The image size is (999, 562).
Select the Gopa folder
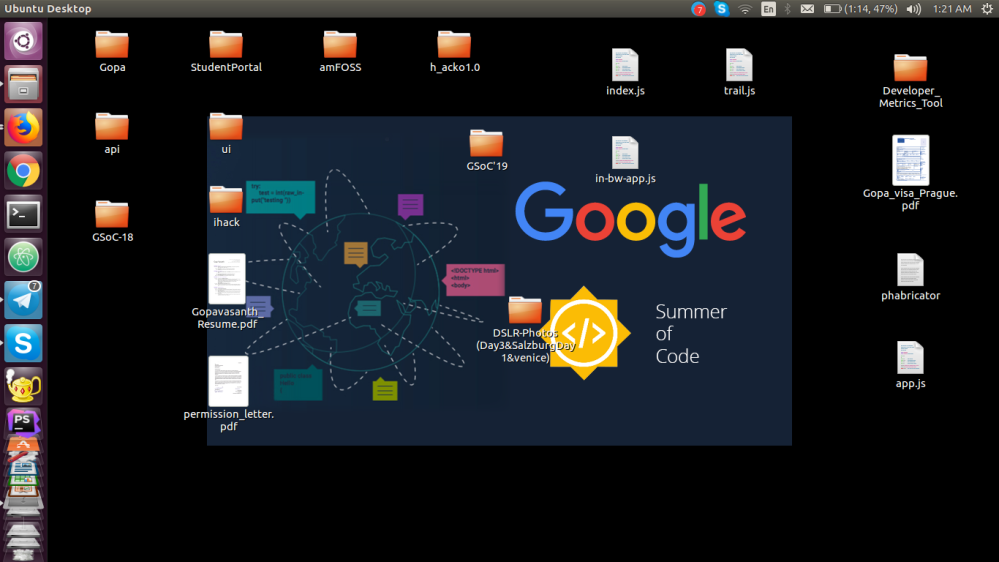112,52
